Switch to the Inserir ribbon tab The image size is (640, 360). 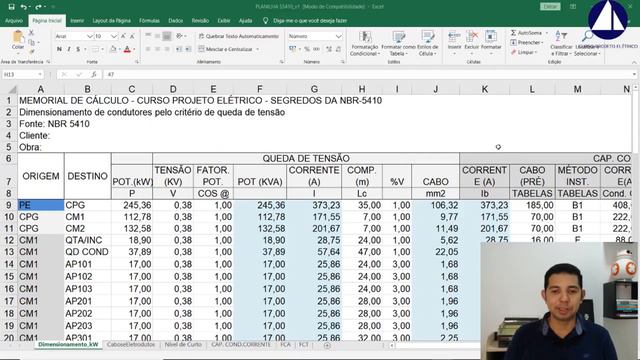coord(77,20)
